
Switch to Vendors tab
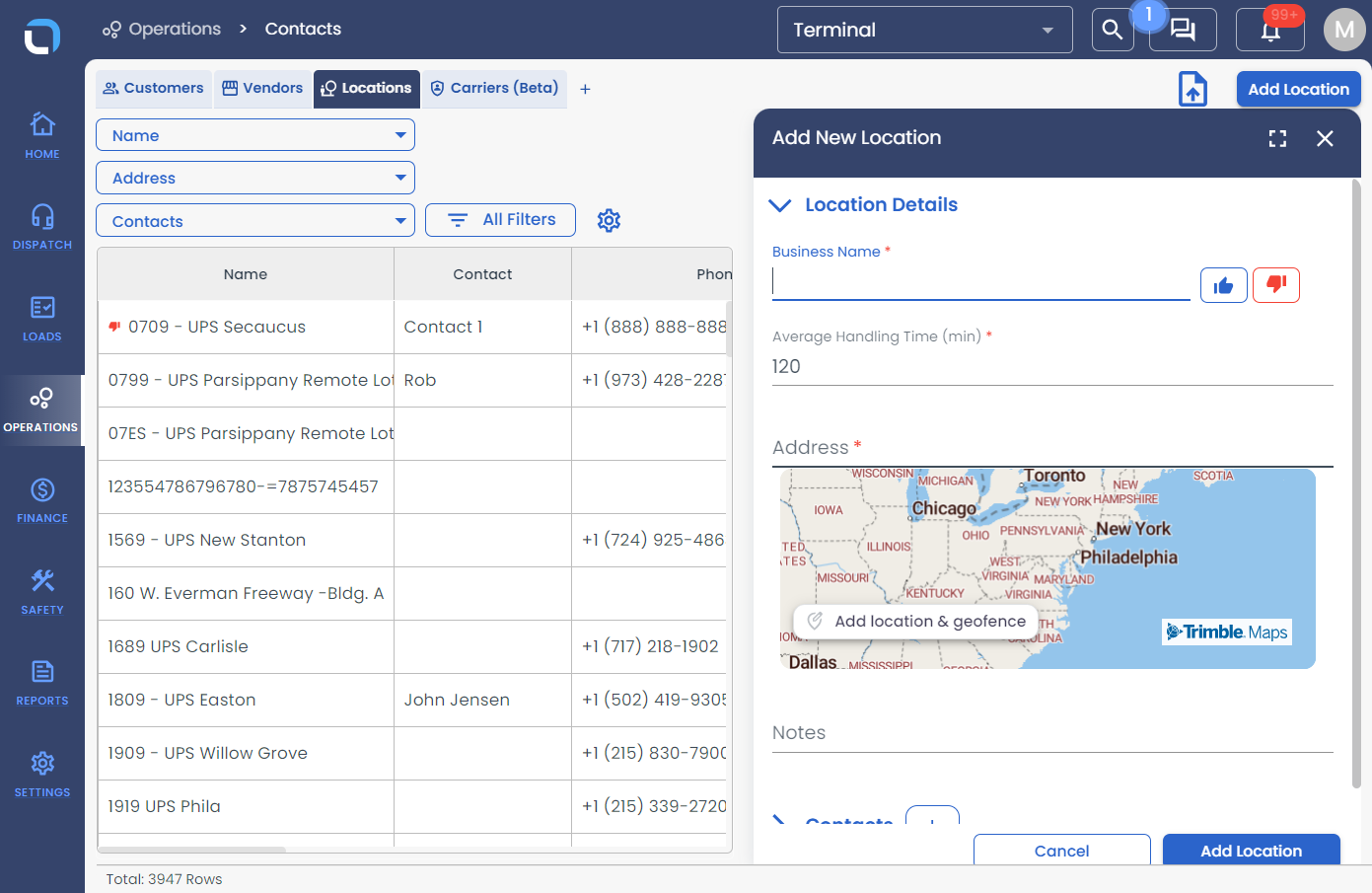tap(262, 88)
